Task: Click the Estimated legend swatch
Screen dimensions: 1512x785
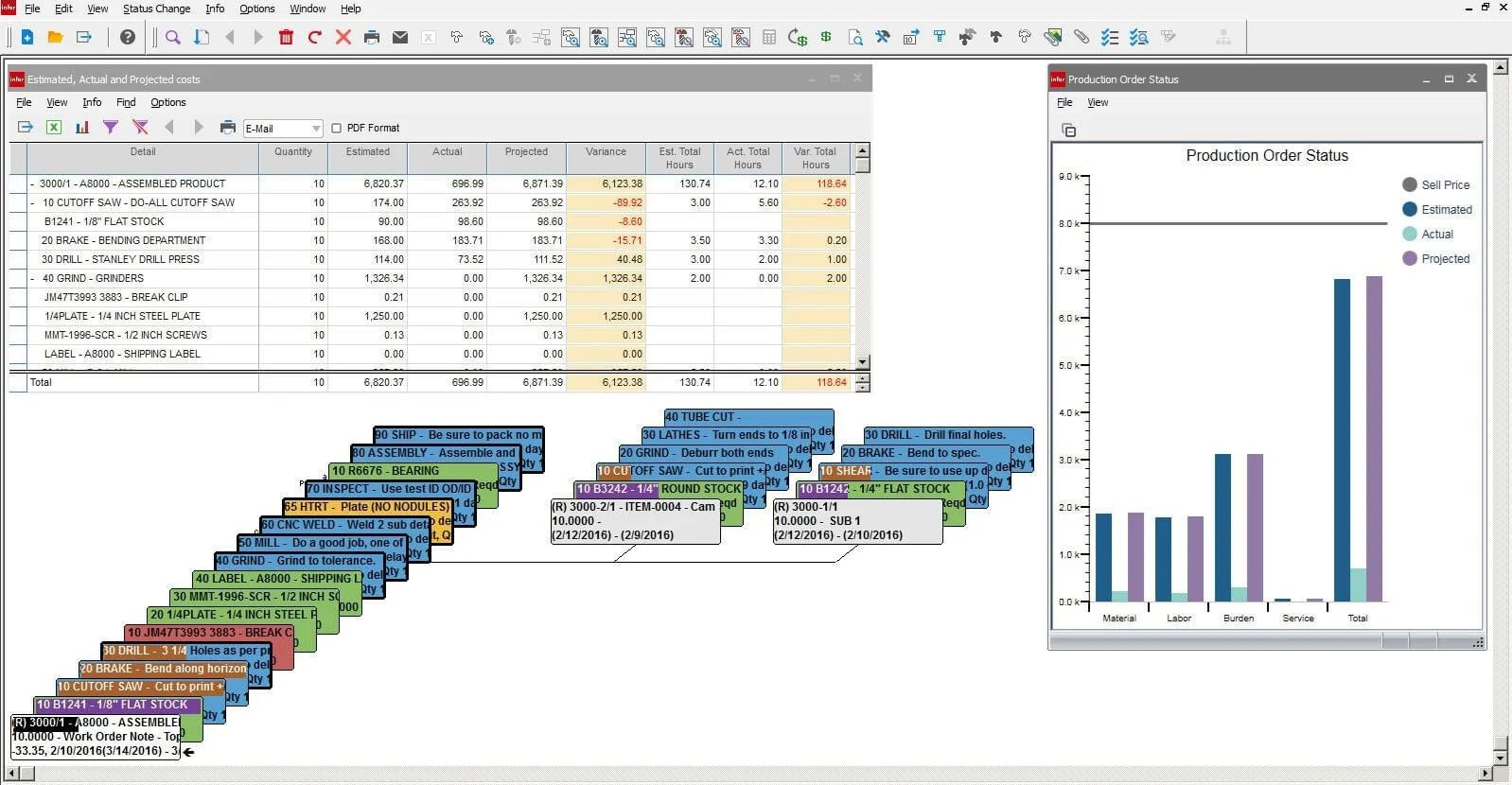Action: (x=1410, y=209)
